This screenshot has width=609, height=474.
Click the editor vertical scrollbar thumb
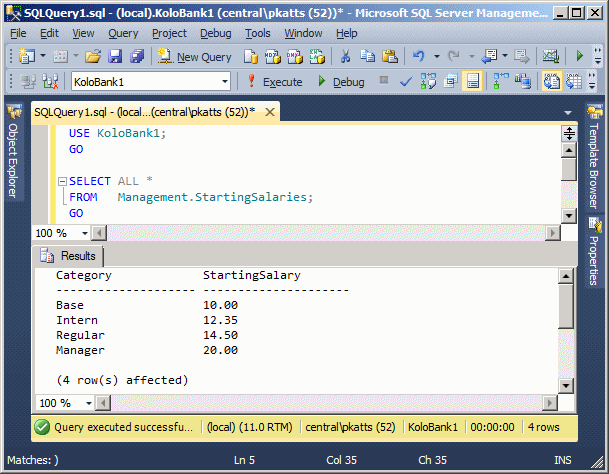tap(569, 169)
